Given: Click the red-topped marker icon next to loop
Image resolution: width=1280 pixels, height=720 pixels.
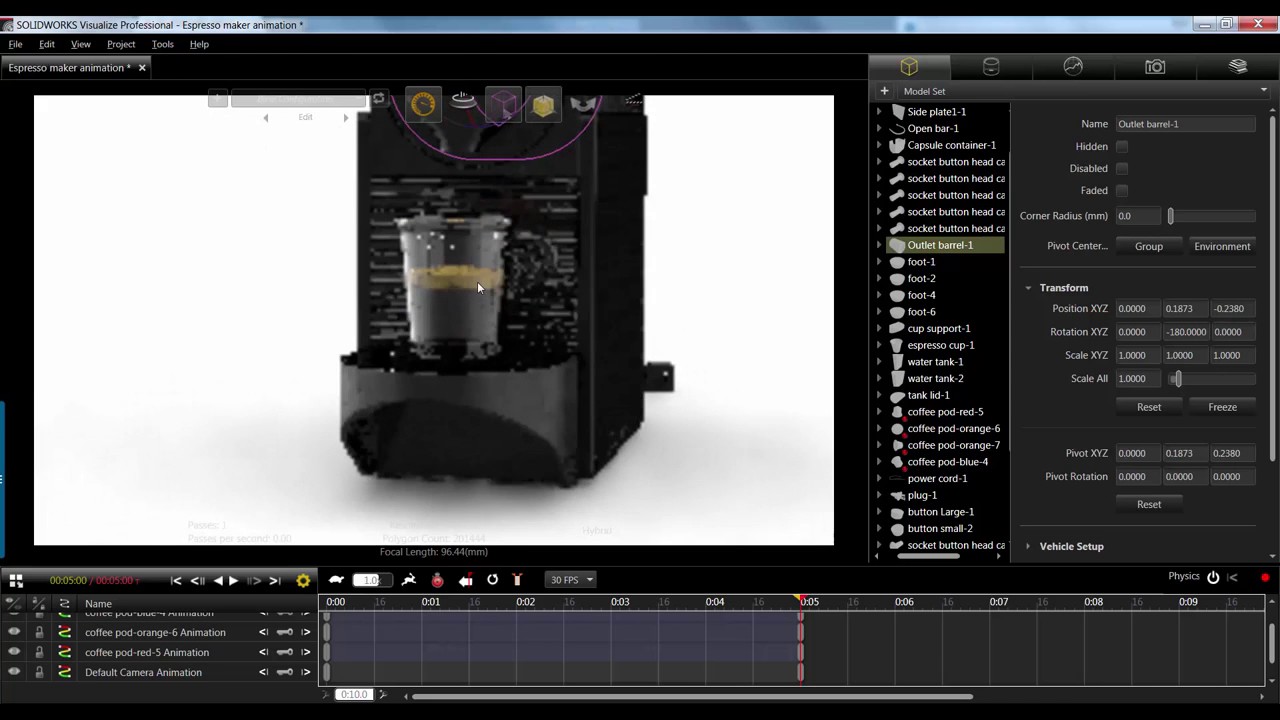Looking at the screenshot, I should 517,580.
